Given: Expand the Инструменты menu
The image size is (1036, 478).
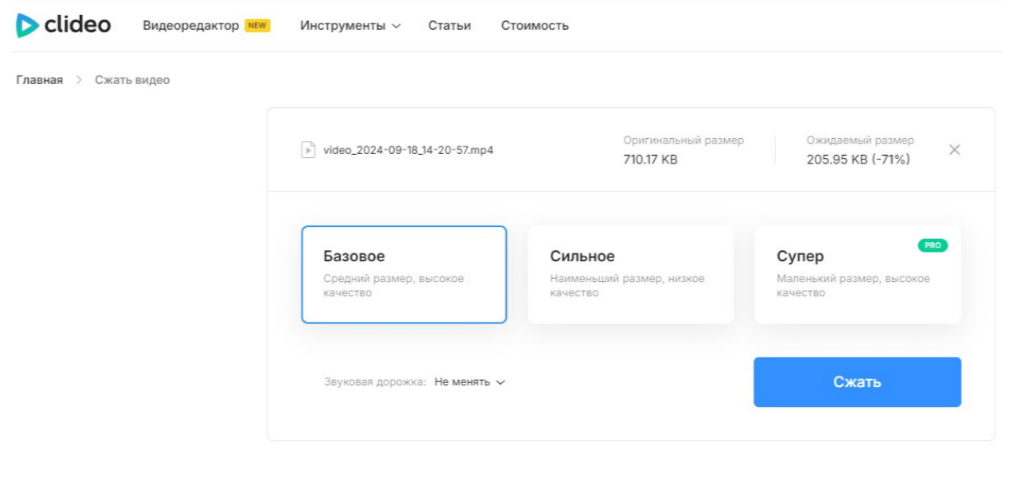Looking at the screenshot, I should click(x=350, y=26).
